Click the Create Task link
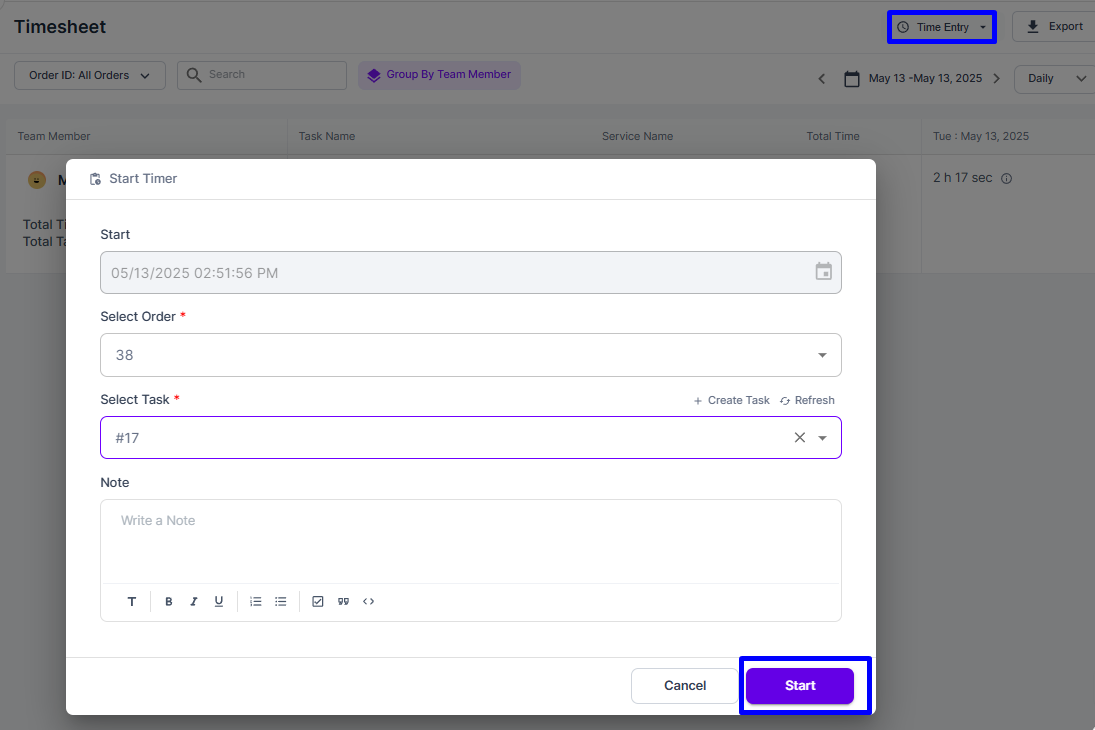The image size is (1095, 730). [731, 400]
